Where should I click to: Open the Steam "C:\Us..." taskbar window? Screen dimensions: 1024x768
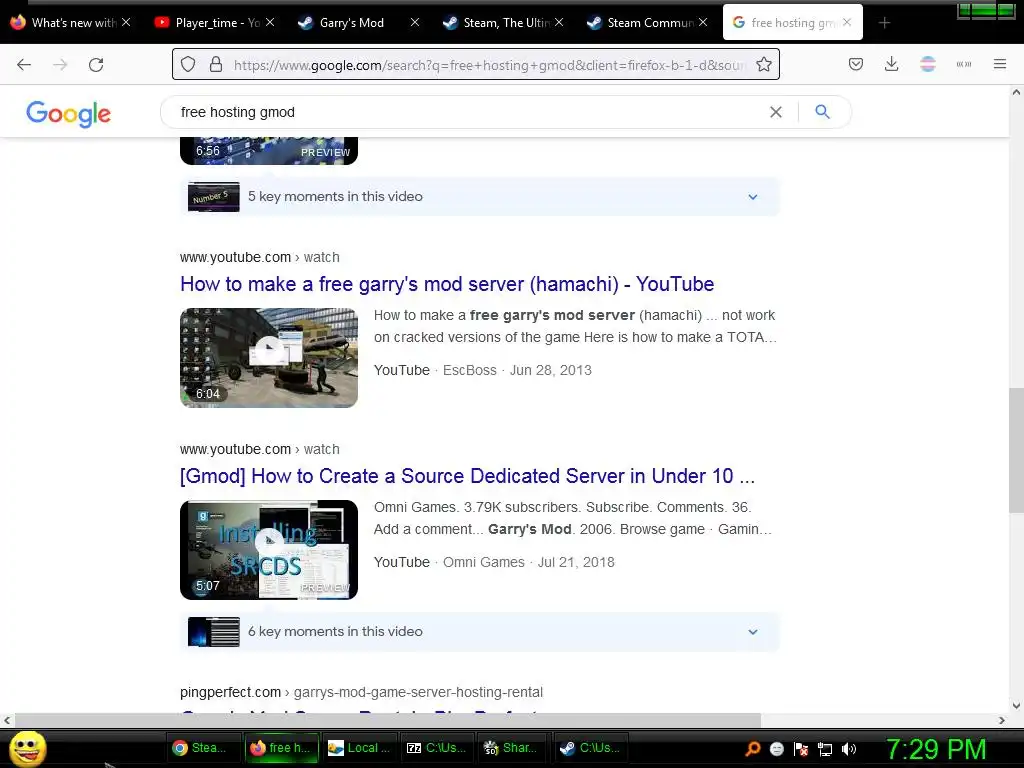click(591, 748)
